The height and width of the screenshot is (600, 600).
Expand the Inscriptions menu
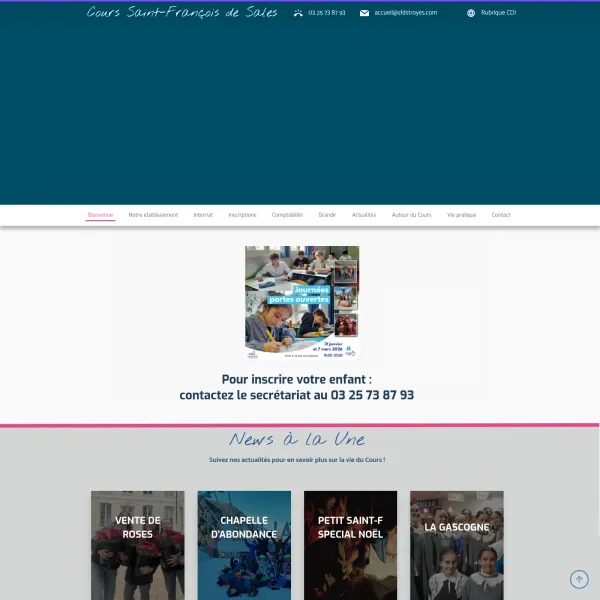click(x=242, y=215)
